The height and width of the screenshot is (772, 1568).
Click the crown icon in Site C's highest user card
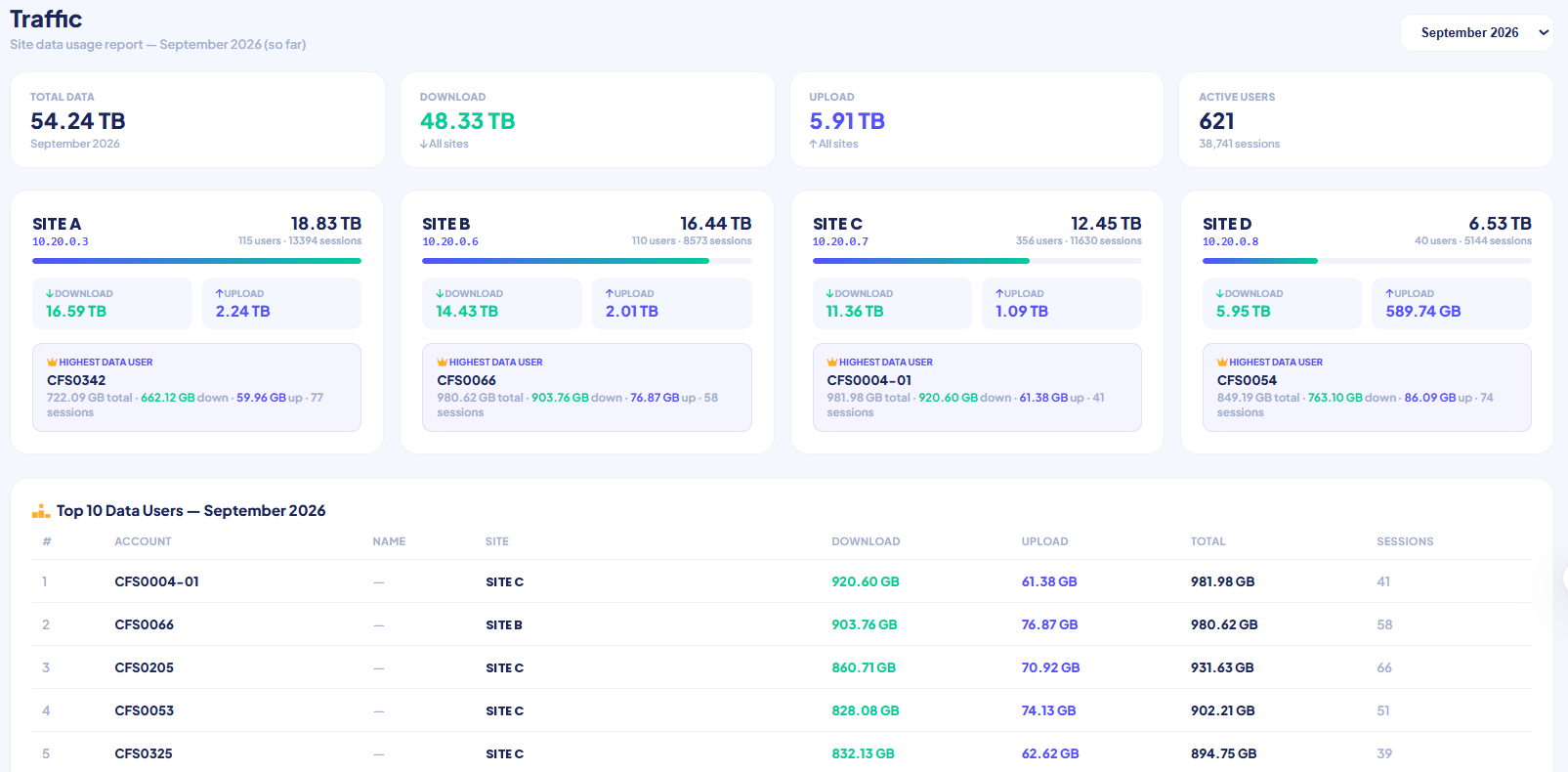click(832, 363)
